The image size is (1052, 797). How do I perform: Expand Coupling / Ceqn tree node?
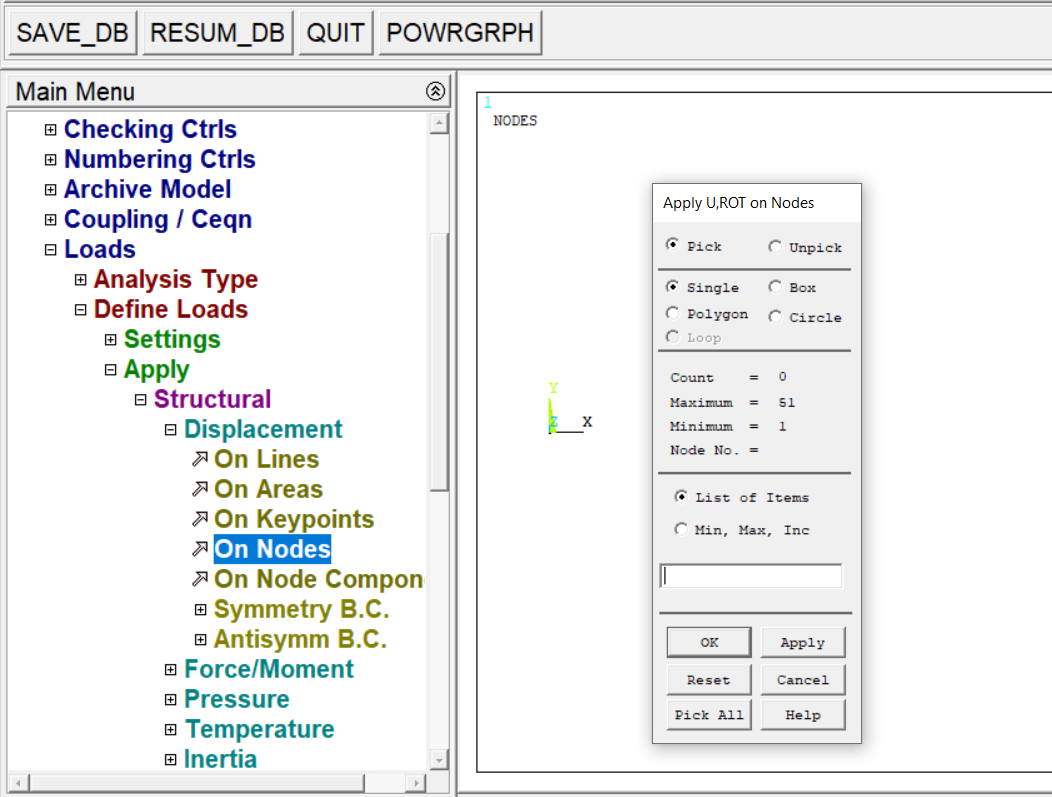coord(50,219)
